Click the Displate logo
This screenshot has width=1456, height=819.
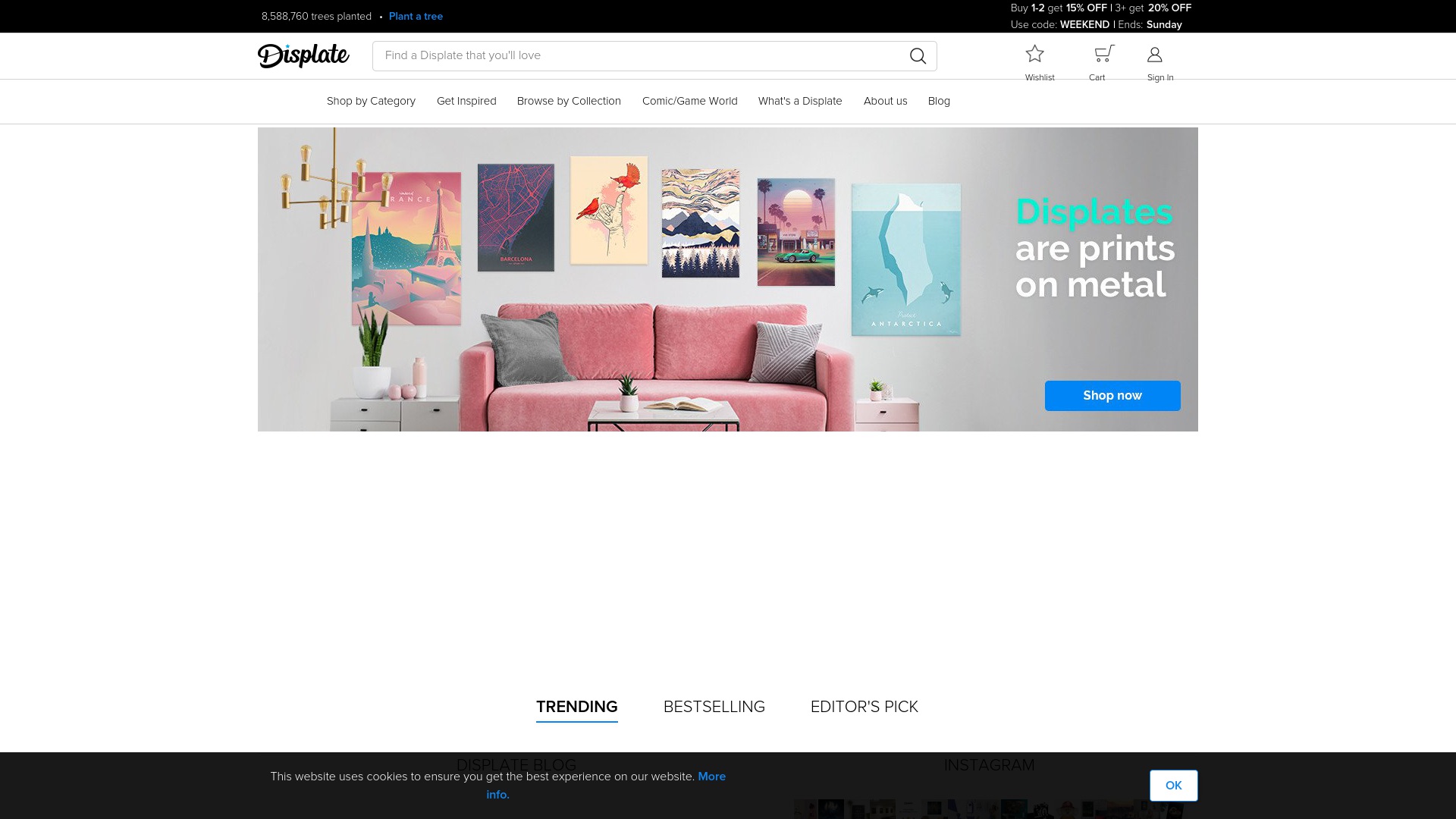(303, 55)
